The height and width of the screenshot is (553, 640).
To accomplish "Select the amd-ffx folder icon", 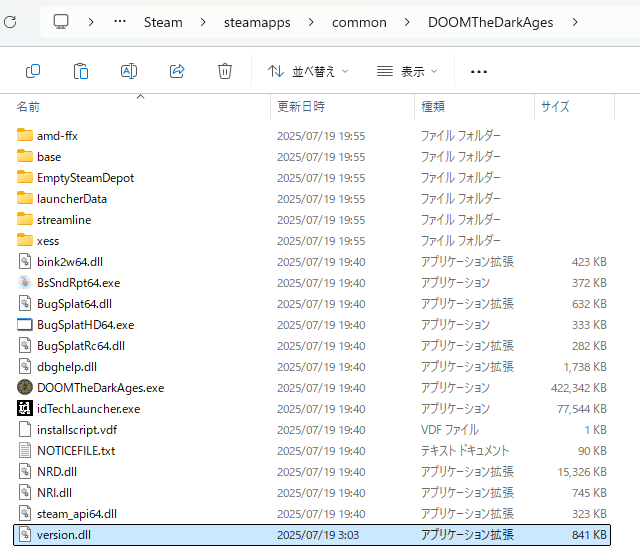I will click(x=25, y=135).
